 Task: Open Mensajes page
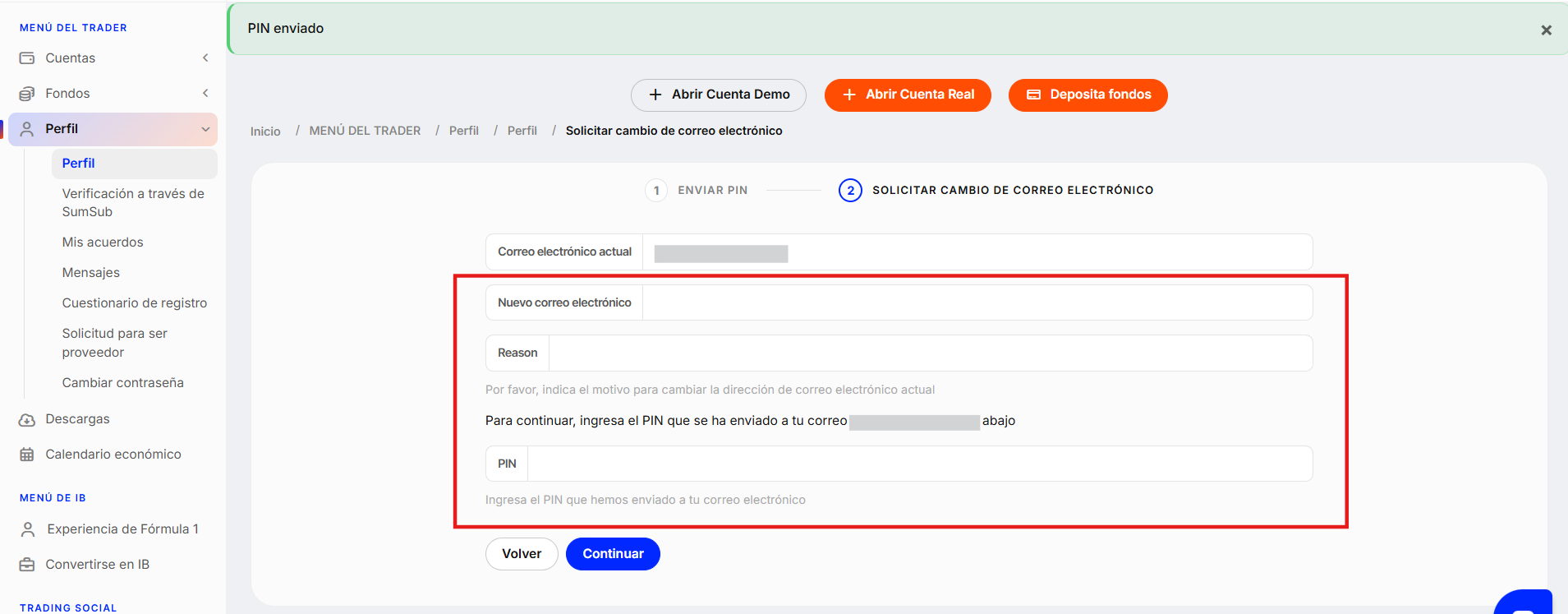click(91, 273)
